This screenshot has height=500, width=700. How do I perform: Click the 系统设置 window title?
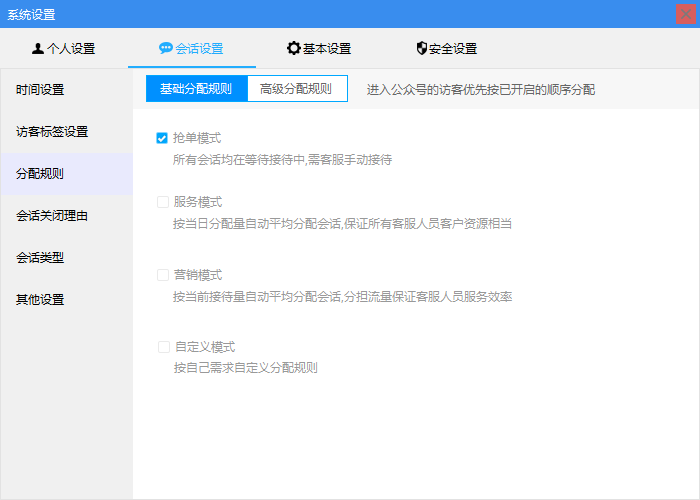pyautogui.click(x=31, y=14)
